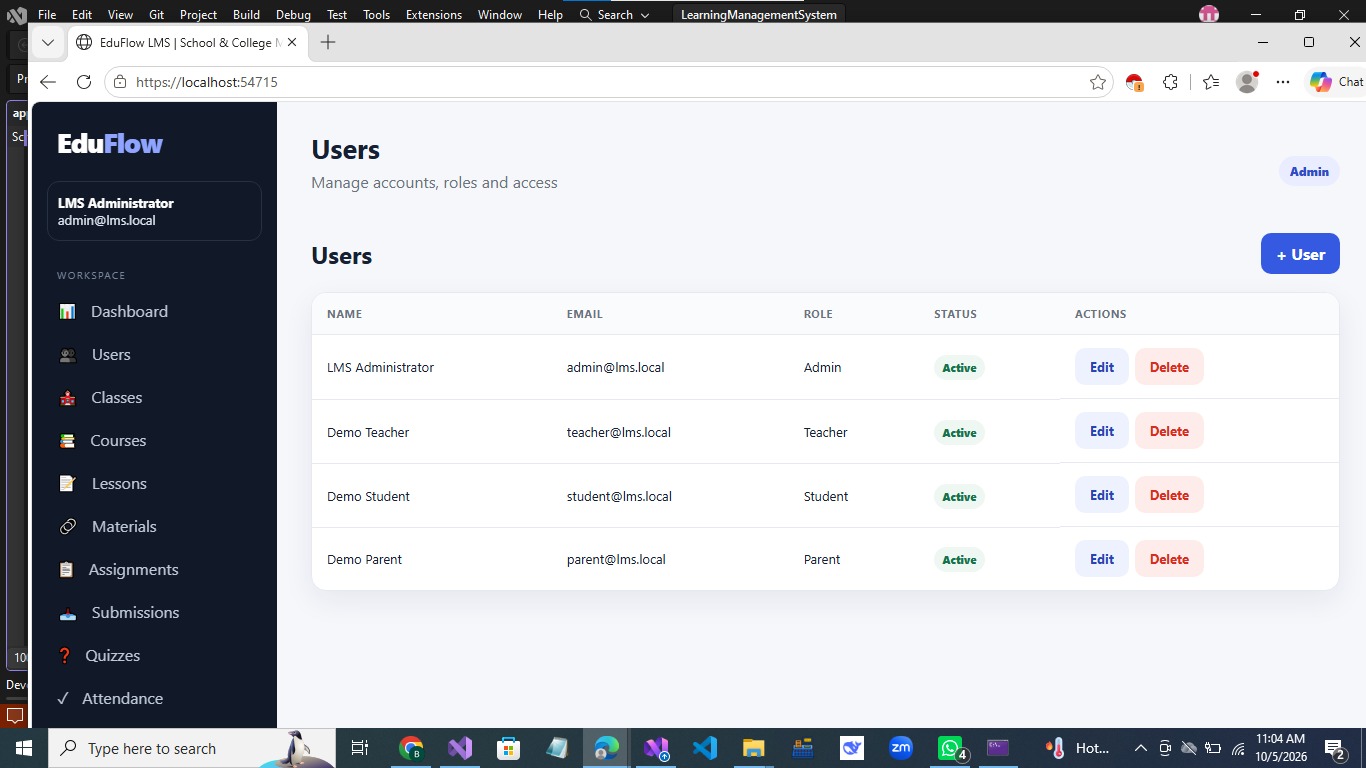
Task: Edit the Demo Teacher row
Action: point(1102,431)
